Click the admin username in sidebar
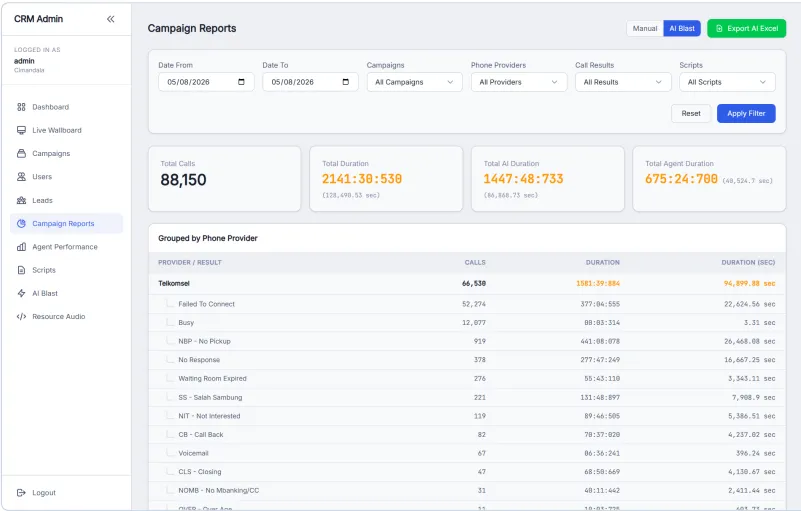This screenshot has height=511, width=801. [24, 61]
